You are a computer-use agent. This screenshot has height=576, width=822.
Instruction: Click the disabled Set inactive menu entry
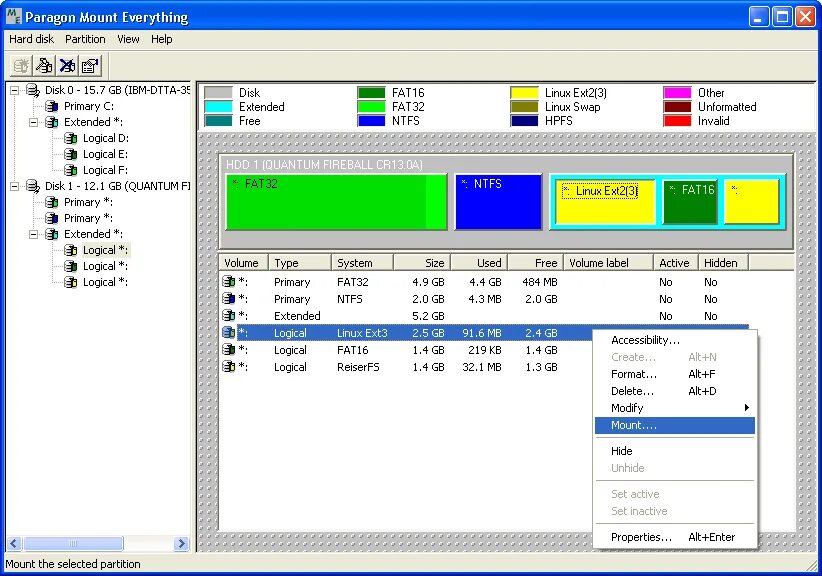(x=675, y=511)
